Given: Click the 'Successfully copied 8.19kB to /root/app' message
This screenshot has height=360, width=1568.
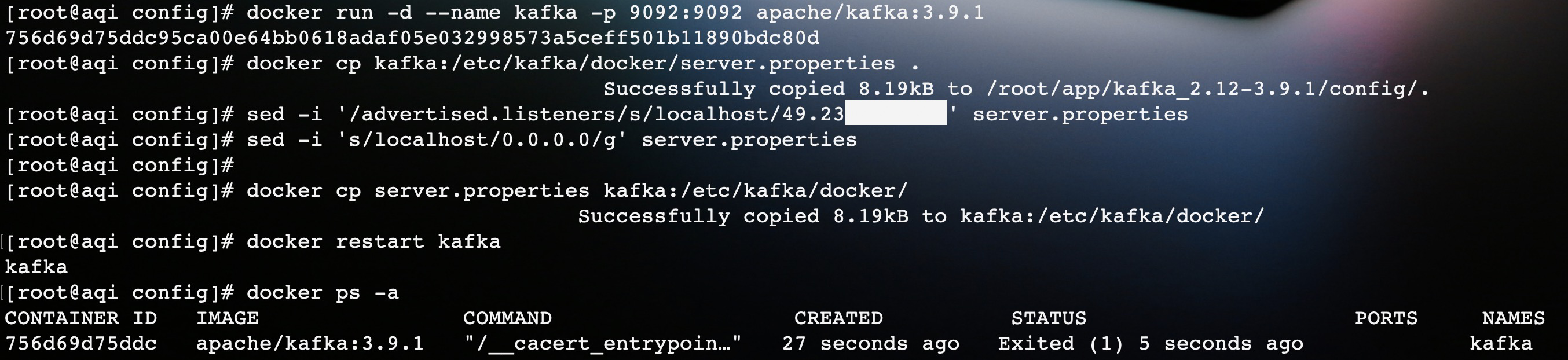Looking at the screenshot, I should (1016, 89).
